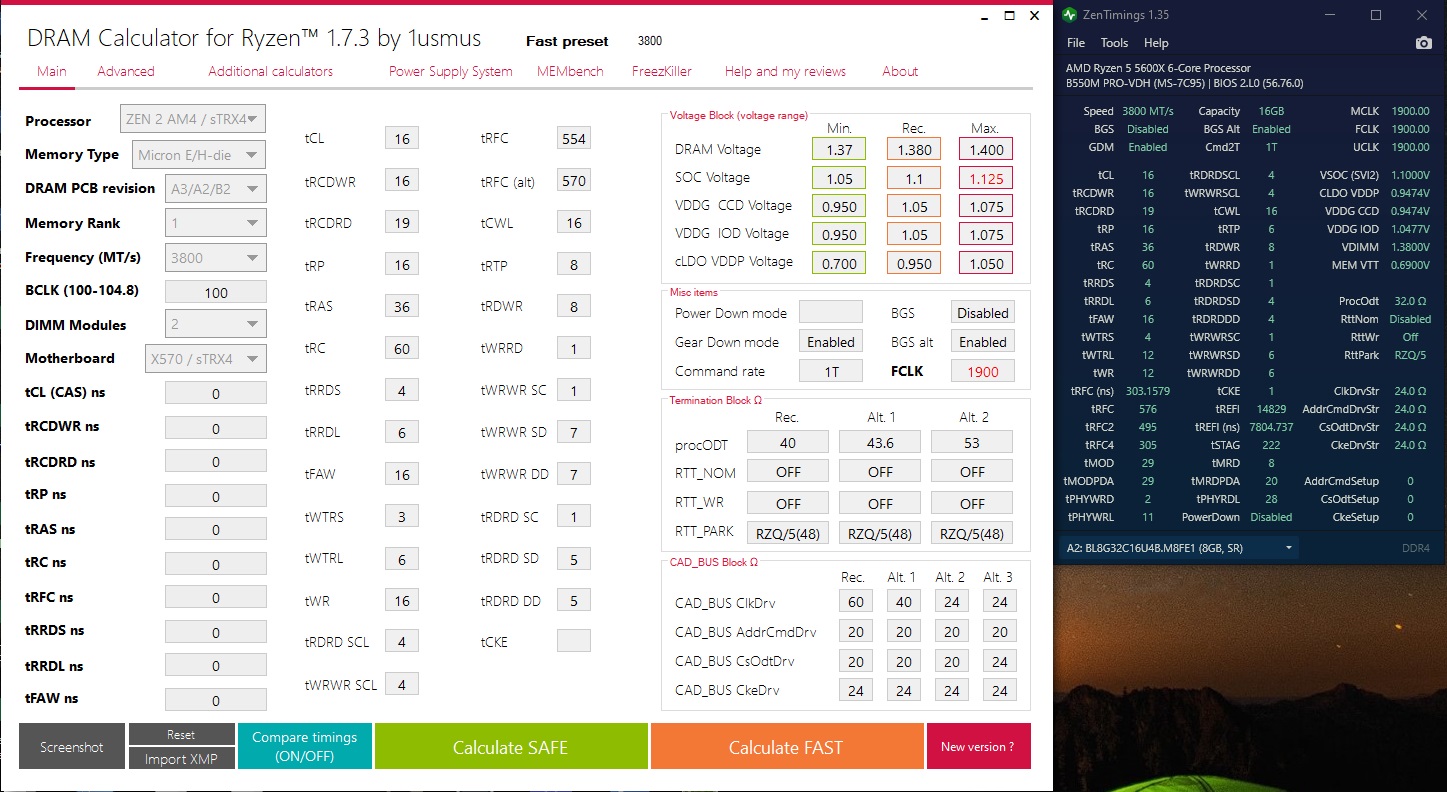Click the Import XMP button

(181, 759)
